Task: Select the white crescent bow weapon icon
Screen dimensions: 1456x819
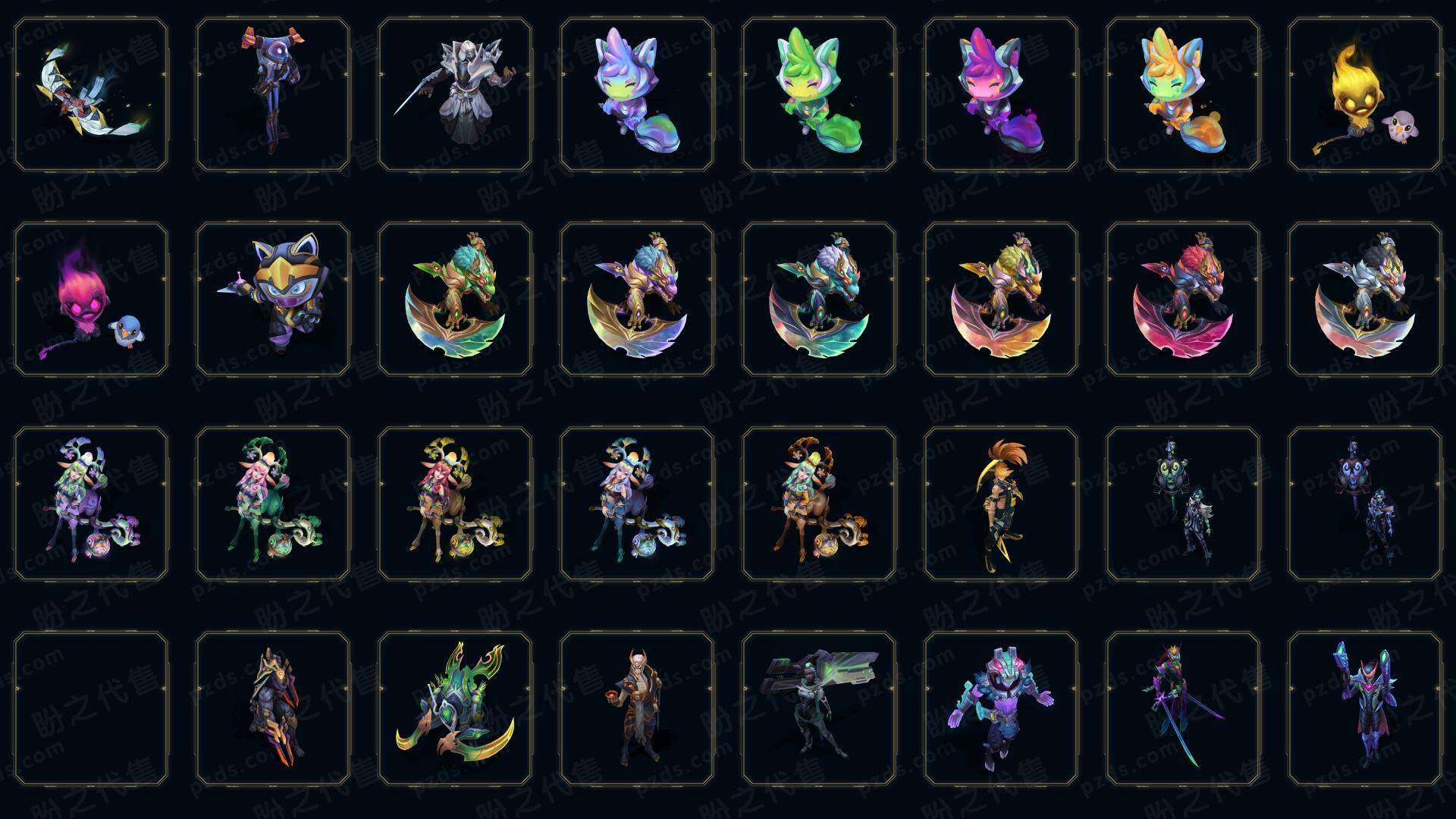Action: pos(91,95)
